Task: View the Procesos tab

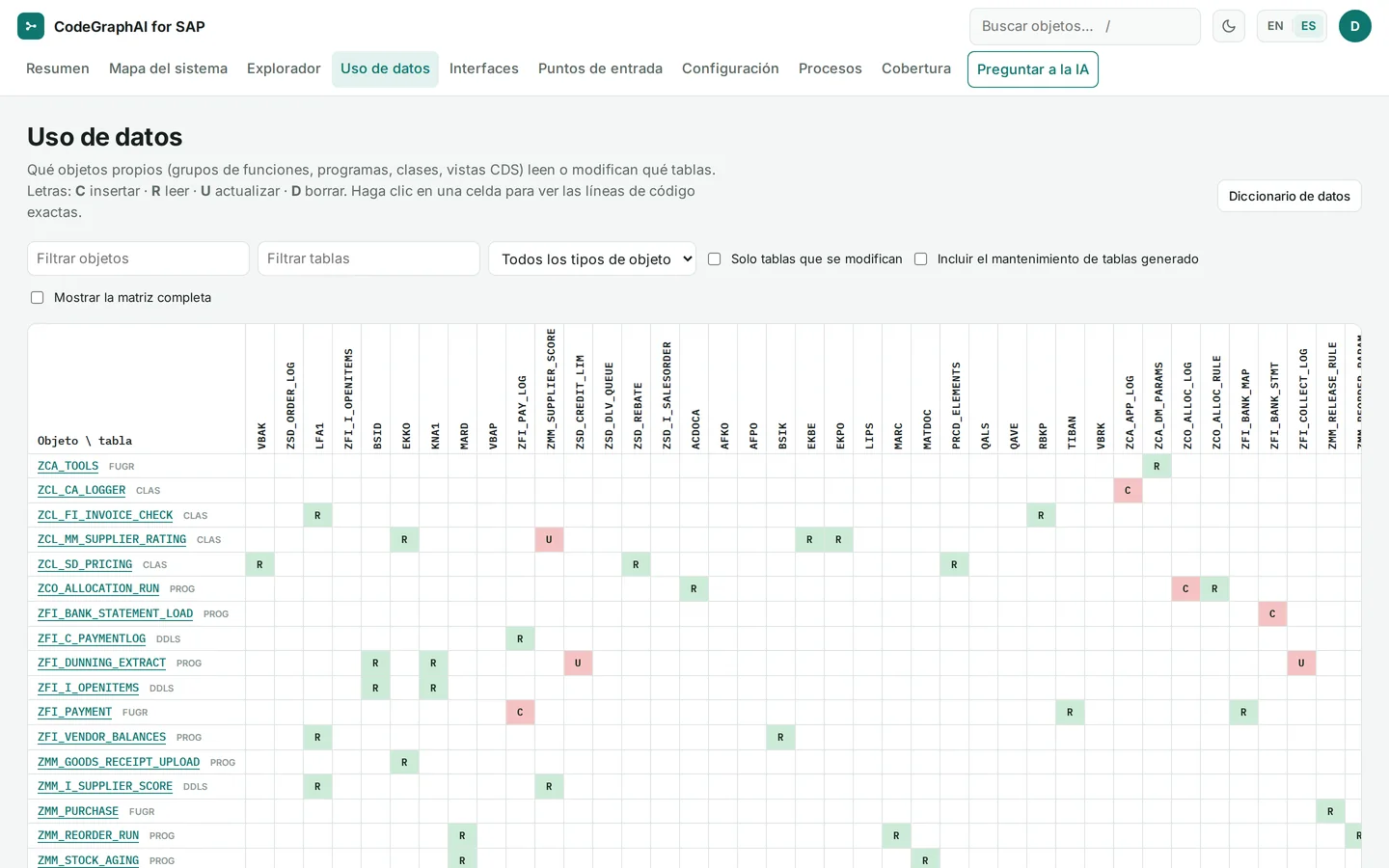Action: (x=831, y=68)
